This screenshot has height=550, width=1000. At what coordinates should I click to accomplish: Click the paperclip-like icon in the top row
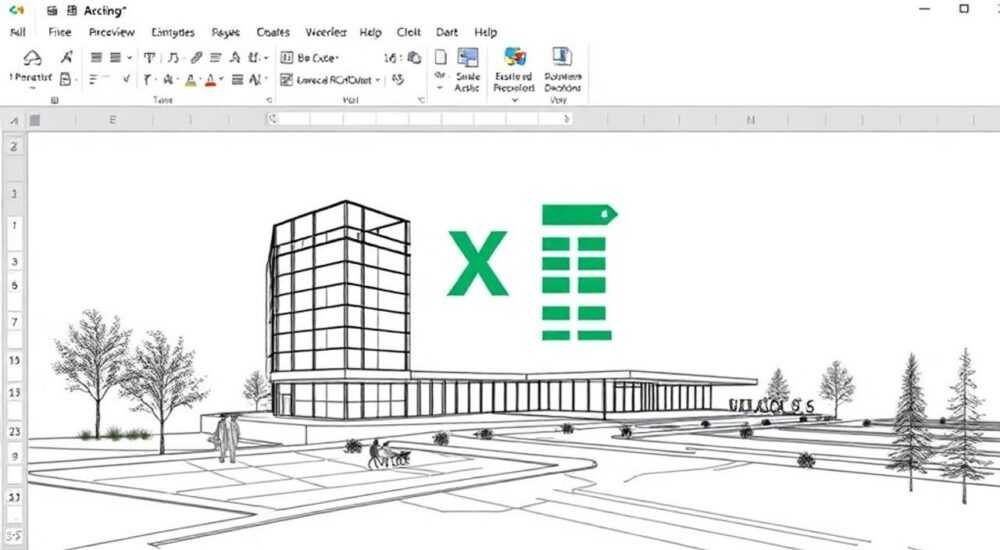coord(196,57)
